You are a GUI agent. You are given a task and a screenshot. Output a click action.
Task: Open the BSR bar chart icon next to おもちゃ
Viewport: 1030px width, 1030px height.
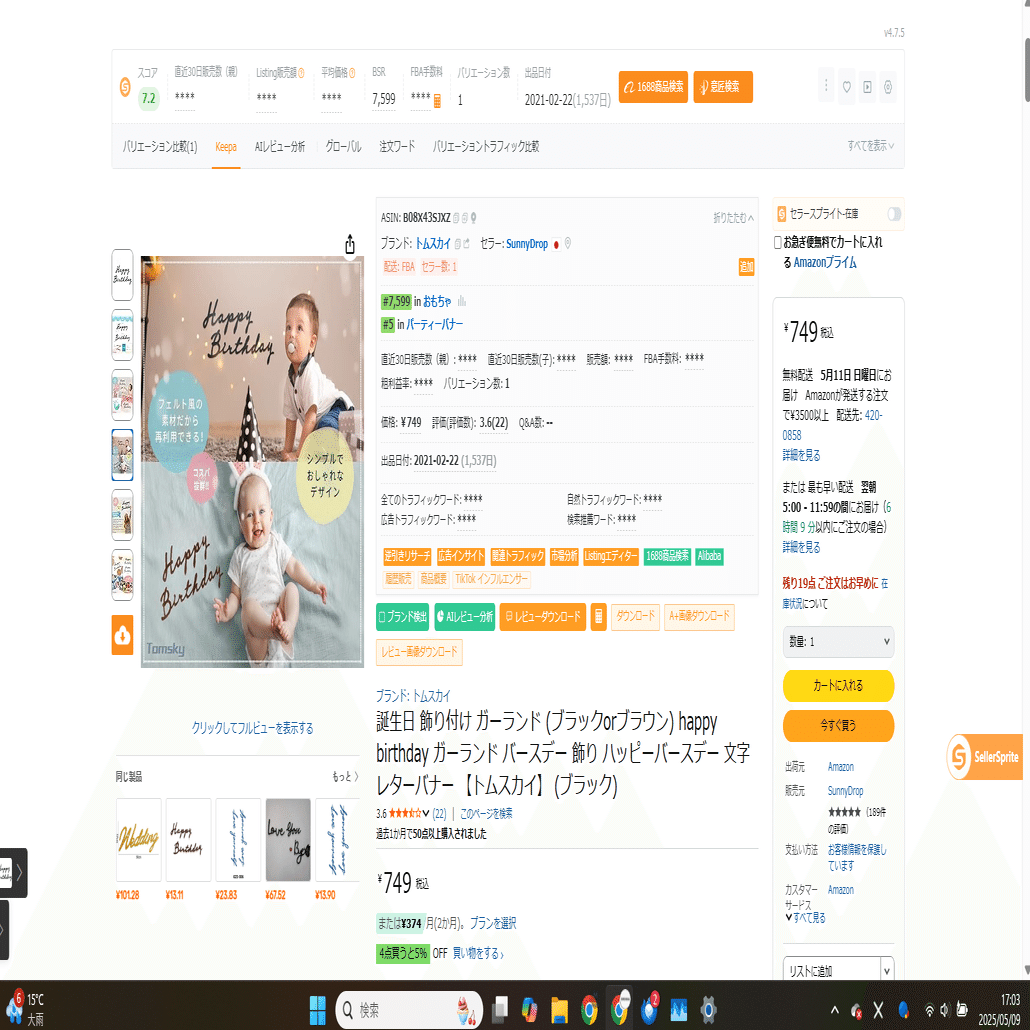click(x=462, y=301)
